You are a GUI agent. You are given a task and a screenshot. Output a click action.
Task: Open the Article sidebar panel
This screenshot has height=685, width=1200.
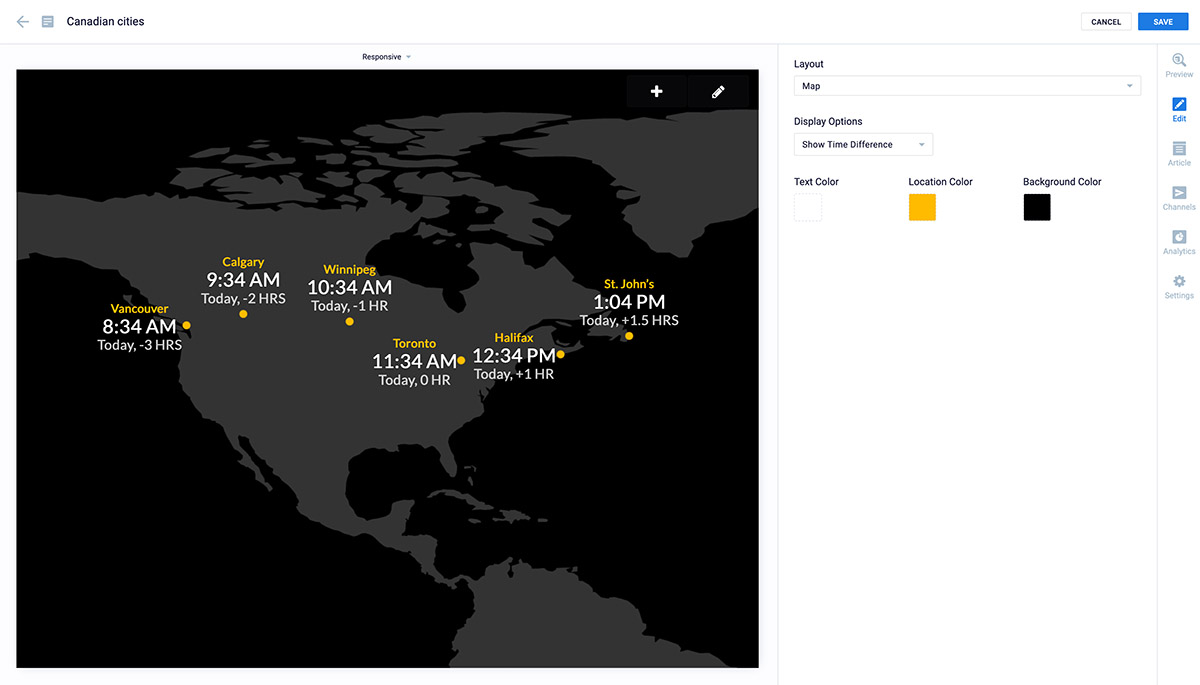click(x=1179, y=153)
